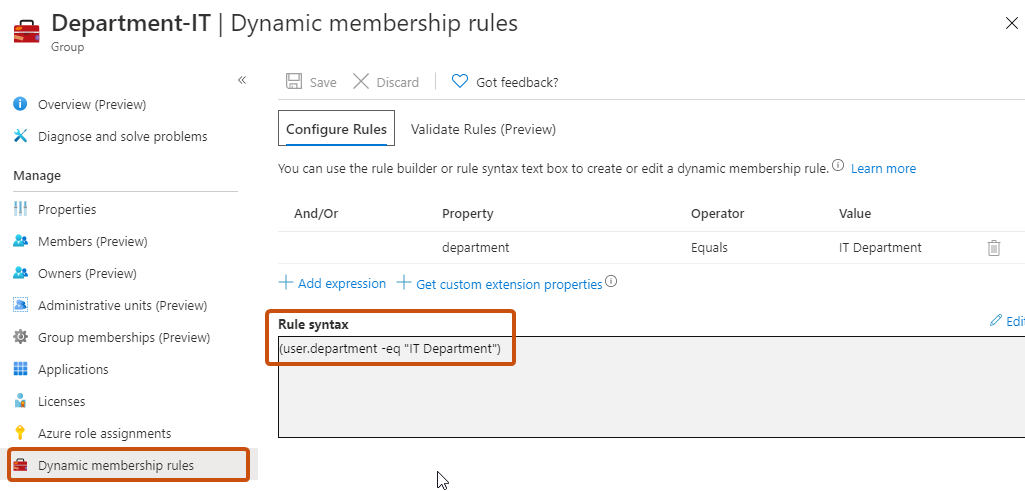Open the Learn more link
This screenshot has width=1025, height=491.
pos(883,169)
